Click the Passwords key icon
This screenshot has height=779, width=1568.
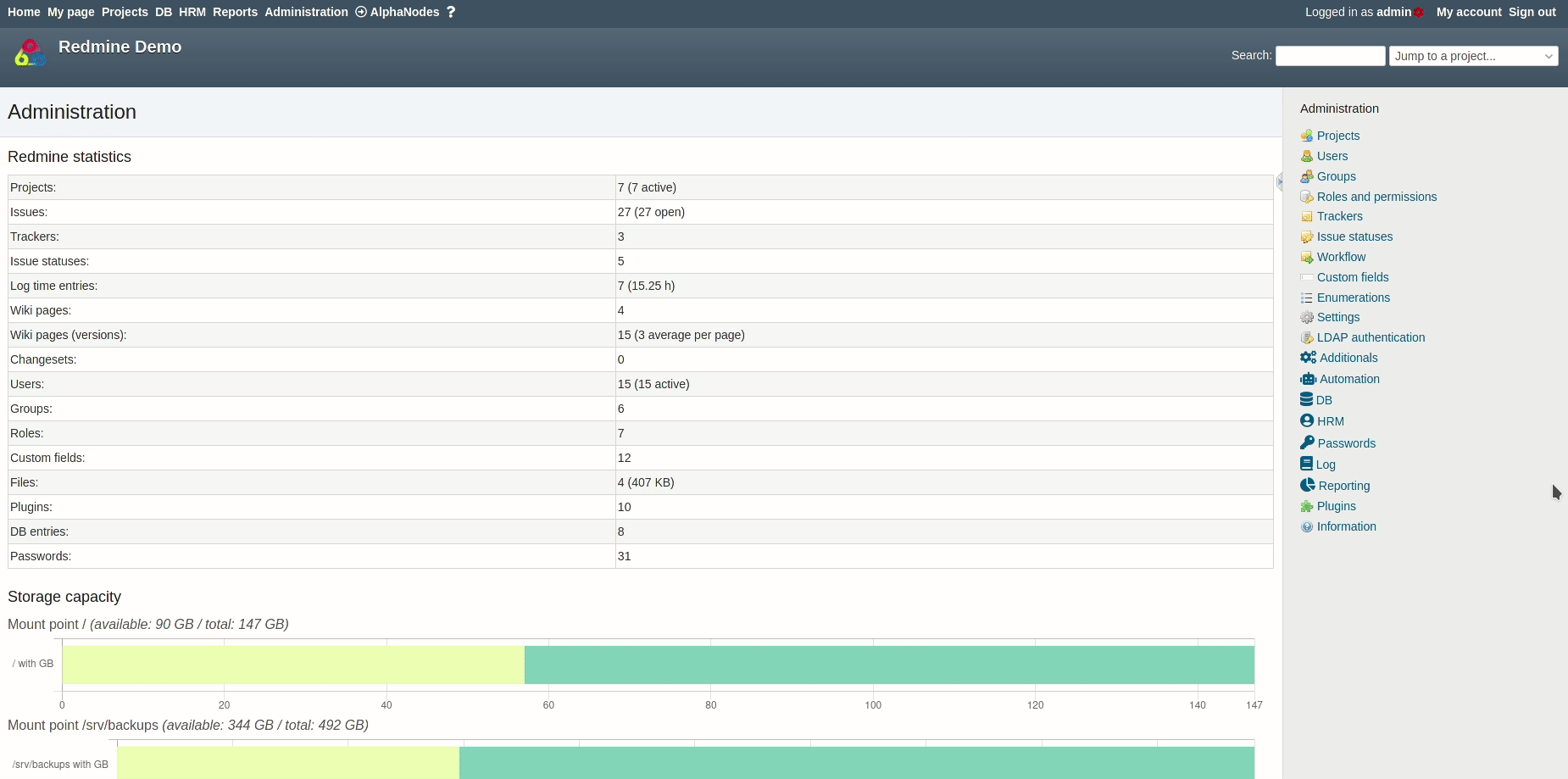[1307, 442]
